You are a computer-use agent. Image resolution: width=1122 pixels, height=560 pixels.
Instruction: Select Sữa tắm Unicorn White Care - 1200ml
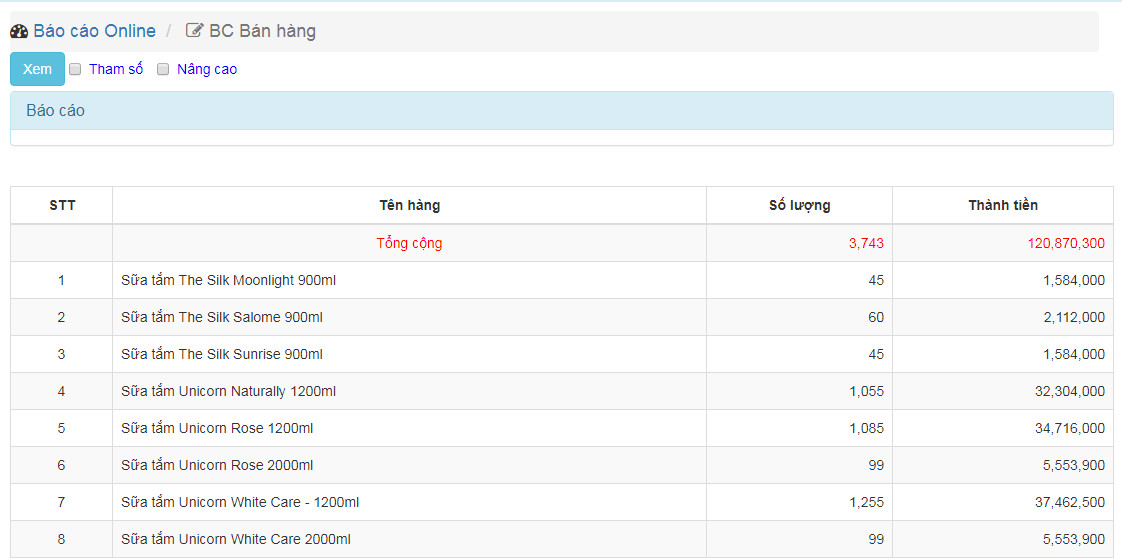point(240,502)
